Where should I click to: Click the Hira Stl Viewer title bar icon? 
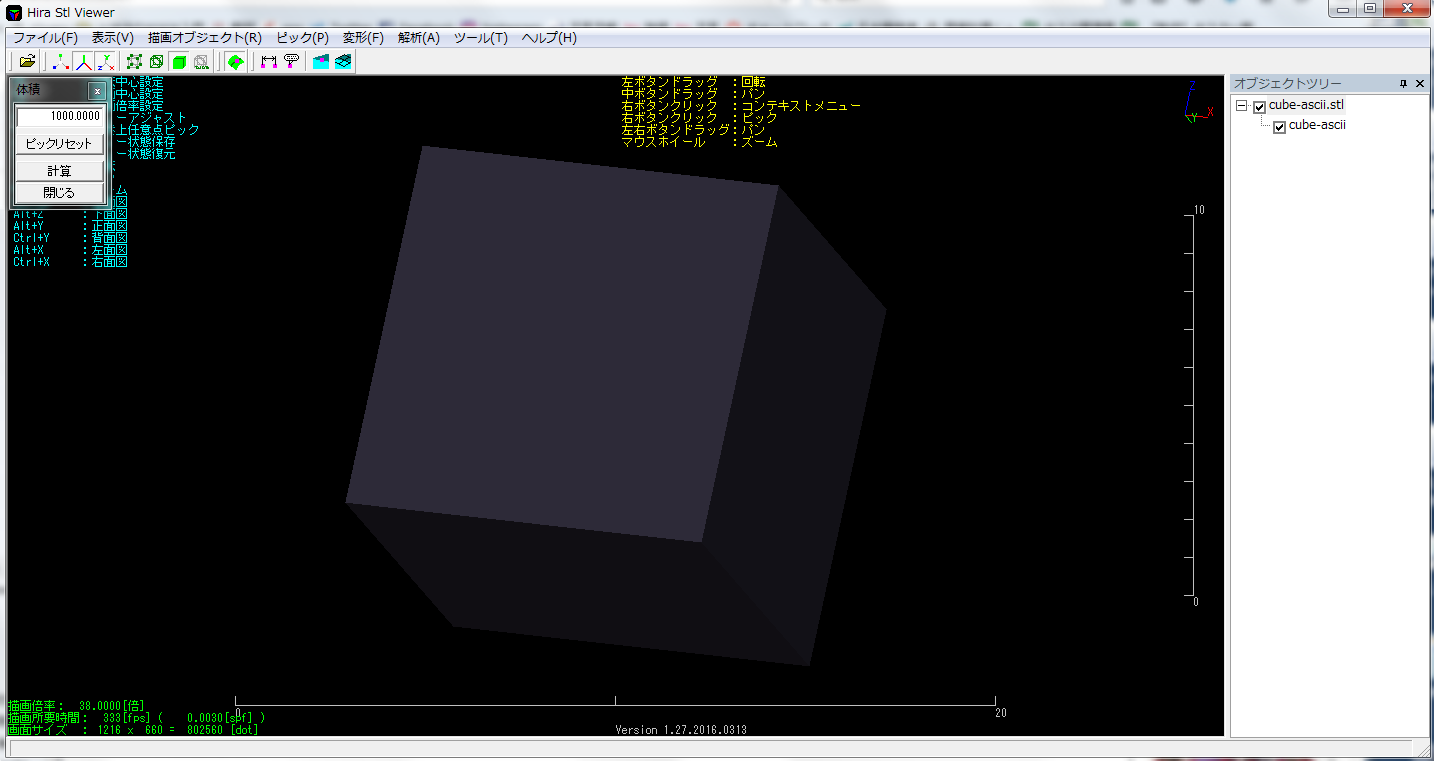[x=15, y=12]
